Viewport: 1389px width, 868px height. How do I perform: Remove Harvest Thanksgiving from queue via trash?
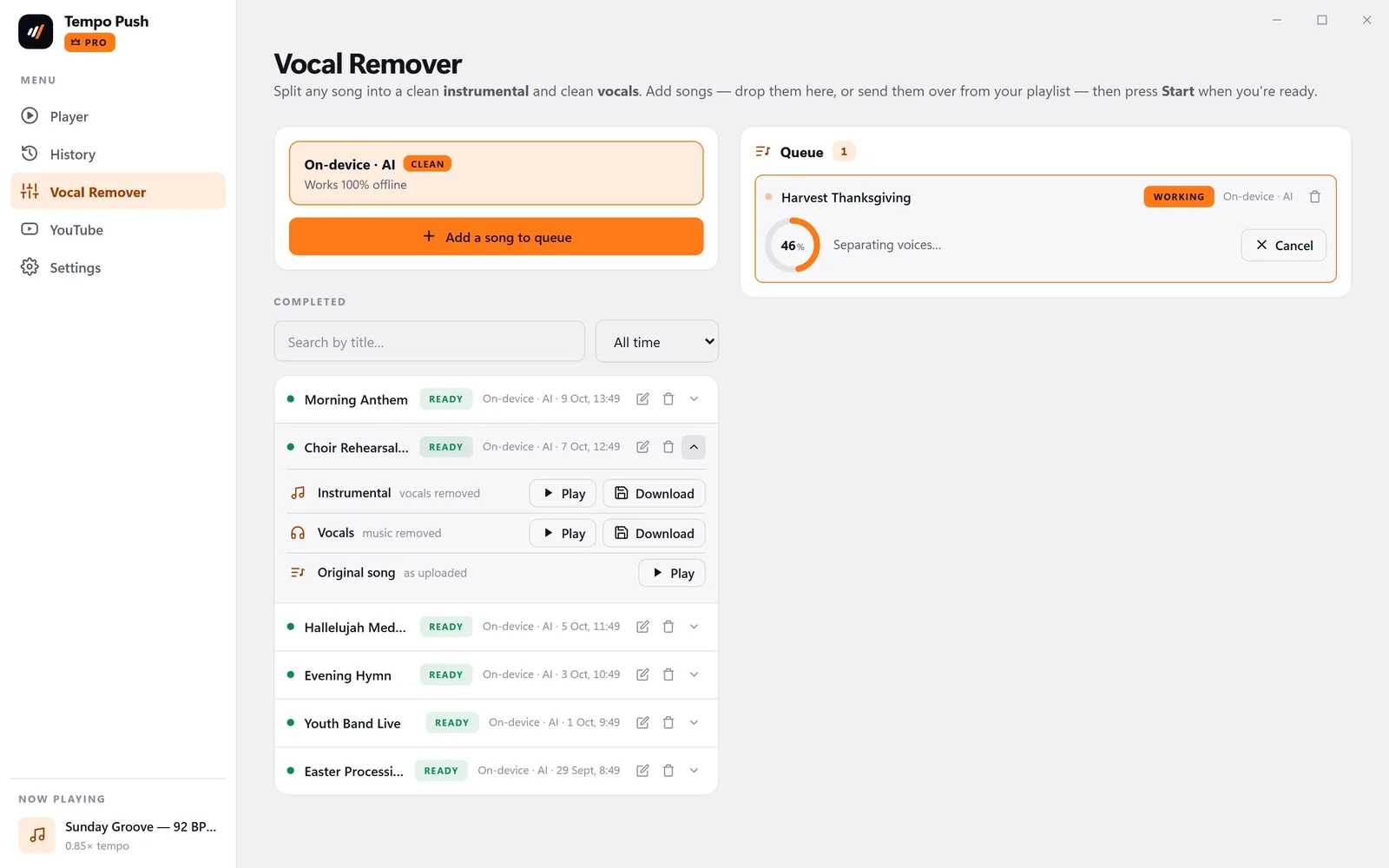[x=1314, y=197]
